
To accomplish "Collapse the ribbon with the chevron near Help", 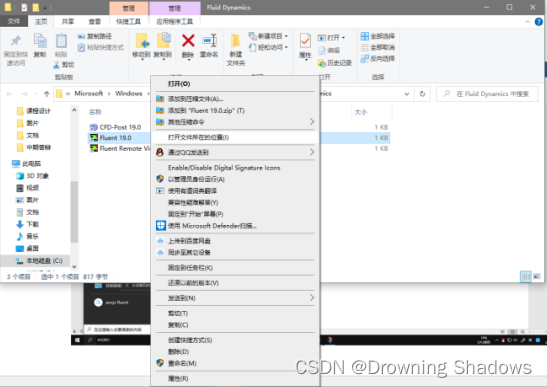I will [x=527, y=22].
